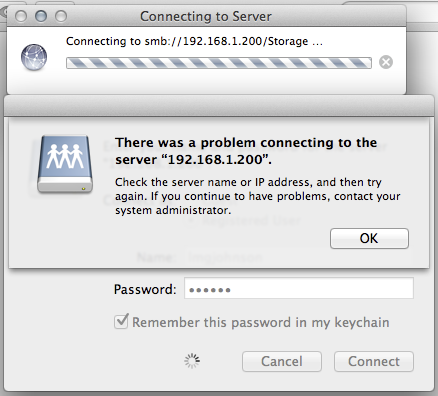Viewport: 438px width, 396px height.
Task: Click the shared server volume icon
Action: click(65, 164)
